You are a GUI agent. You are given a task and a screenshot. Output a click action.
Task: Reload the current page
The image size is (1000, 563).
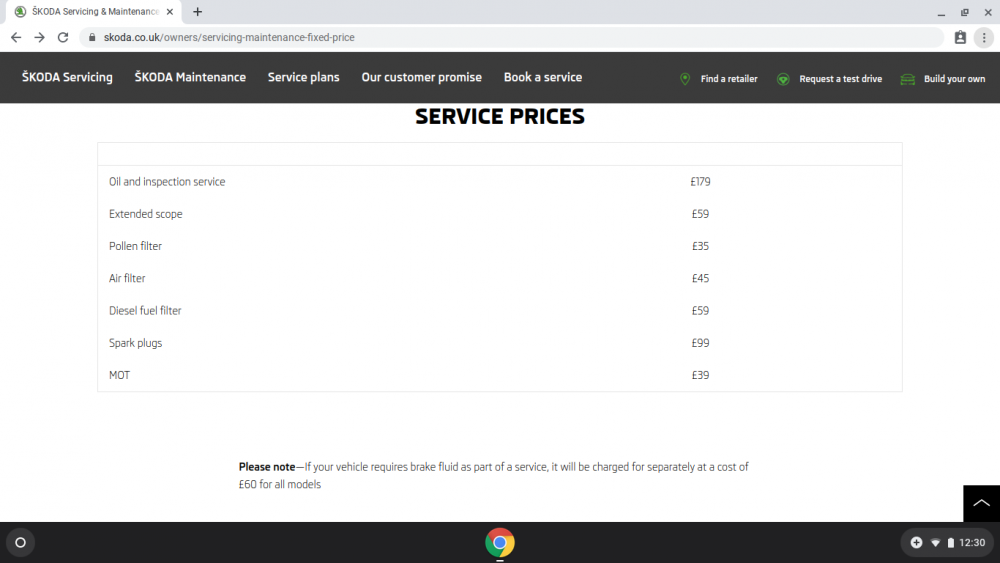[62, 38]
